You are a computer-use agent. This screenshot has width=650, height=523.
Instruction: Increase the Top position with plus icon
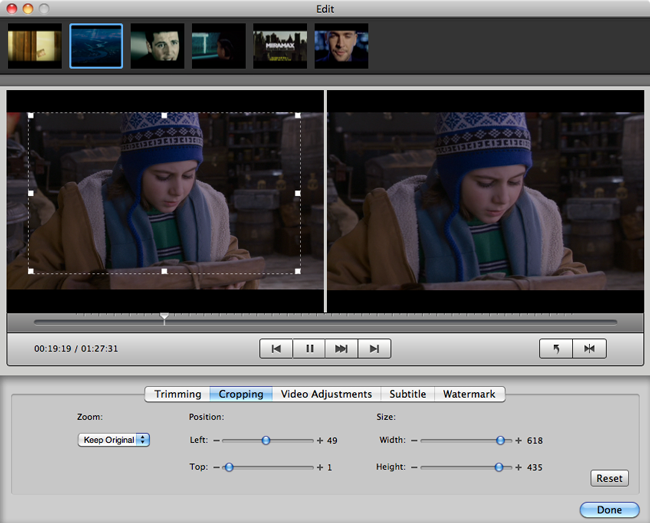pos(320,467)
